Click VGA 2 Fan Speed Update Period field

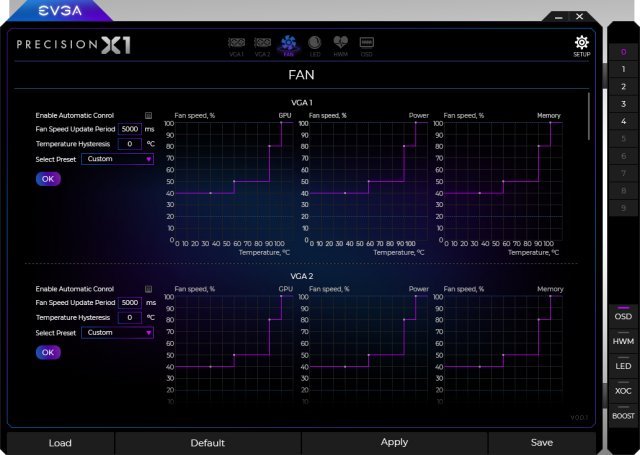[x=130, y=302]
